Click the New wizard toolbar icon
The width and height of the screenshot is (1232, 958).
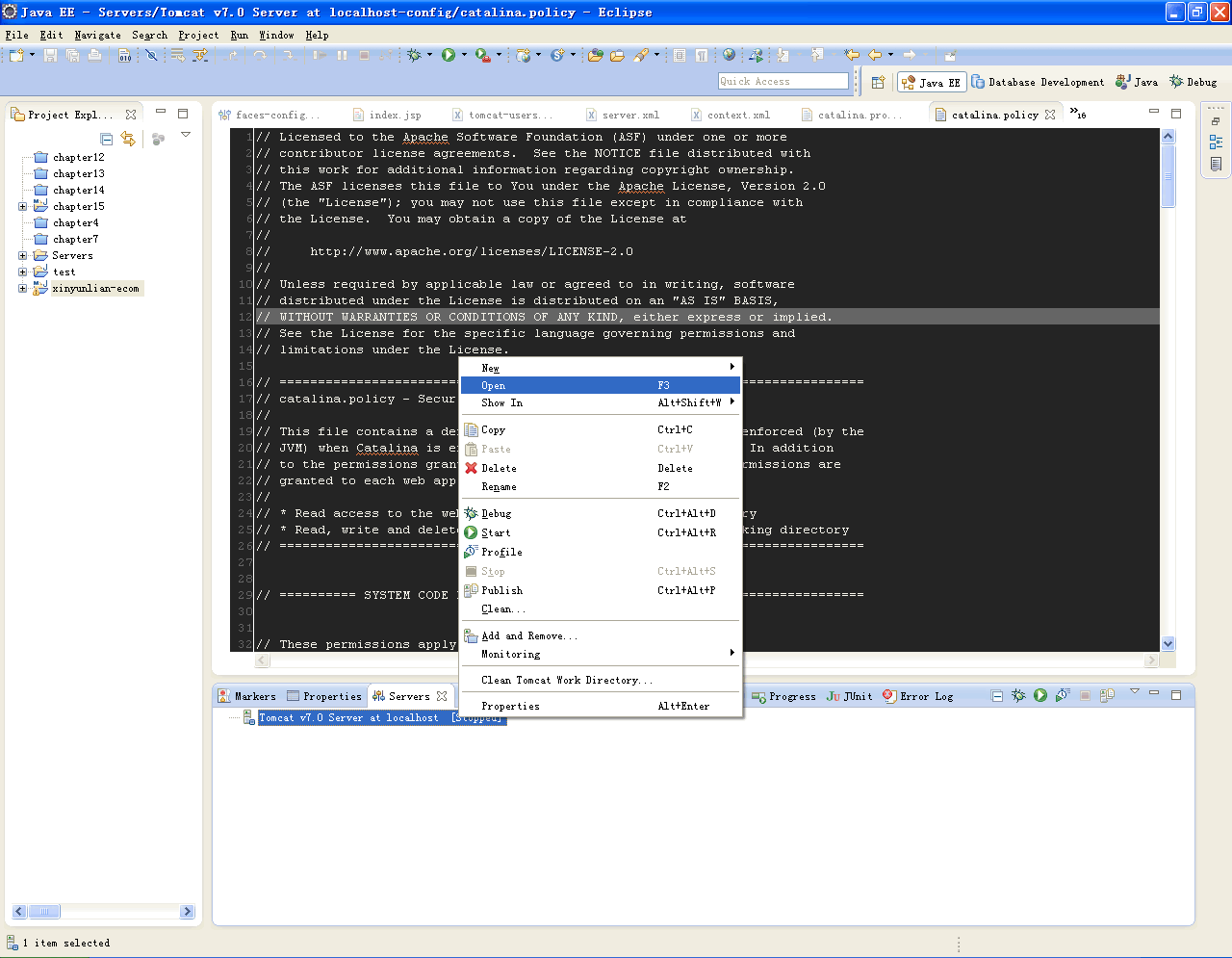point(16,56)
